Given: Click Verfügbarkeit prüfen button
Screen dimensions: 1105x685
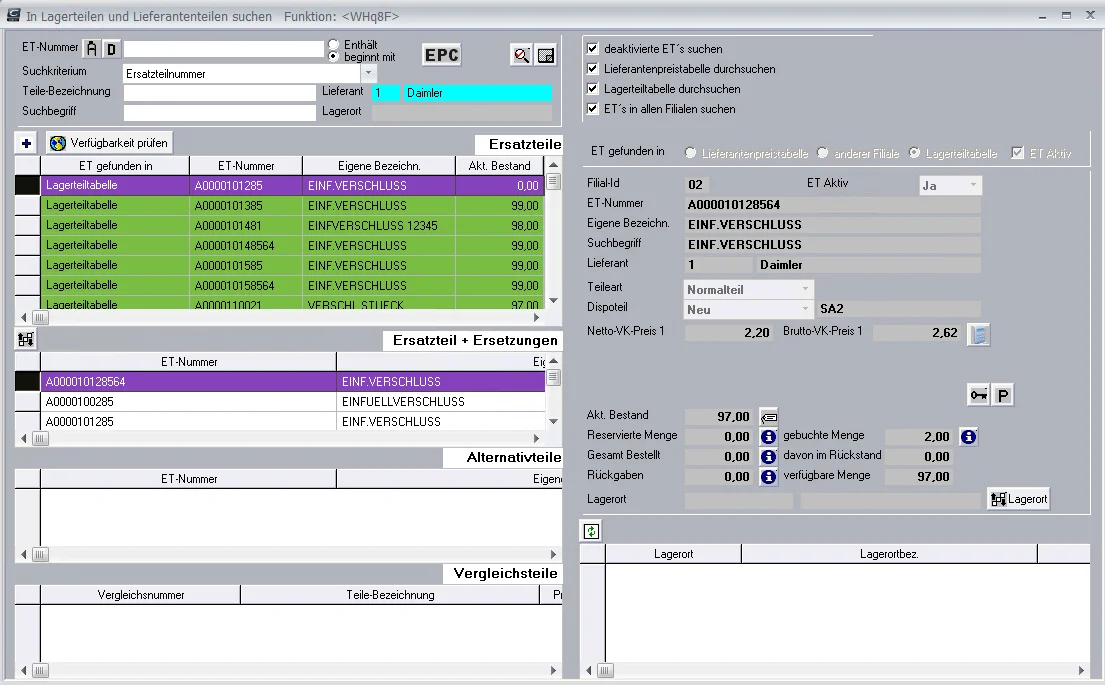Looking at the screenshot, I should coord(109,143).
